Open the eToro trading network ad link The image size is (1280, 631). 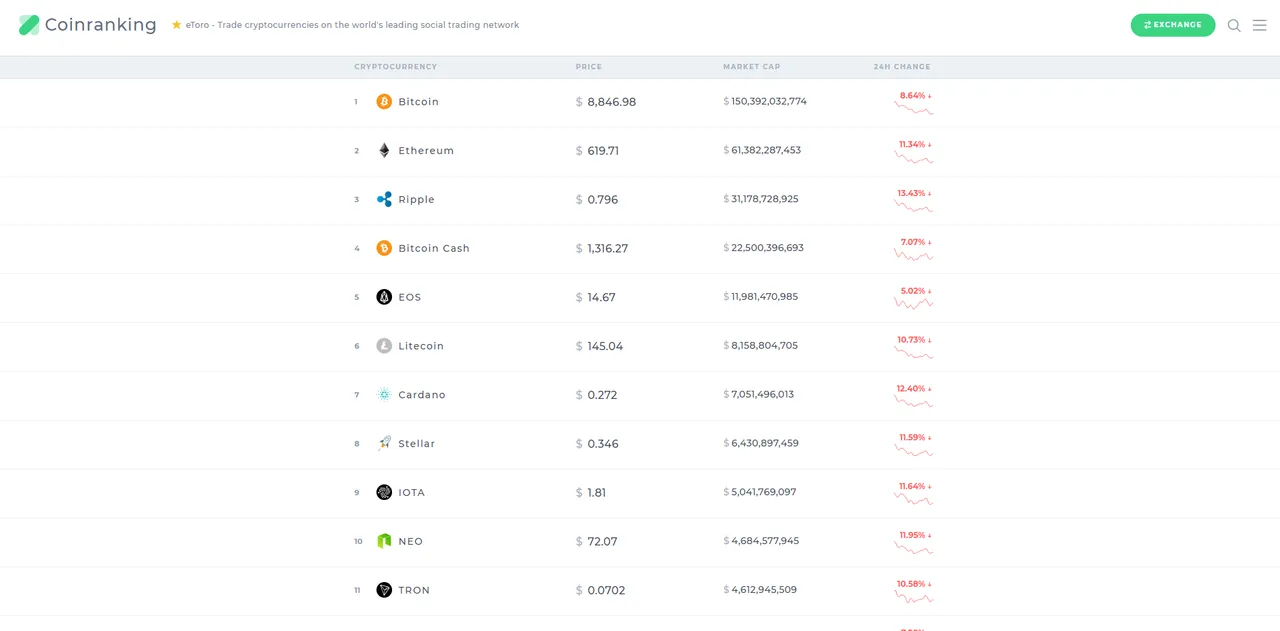click(x=352, y=25)
